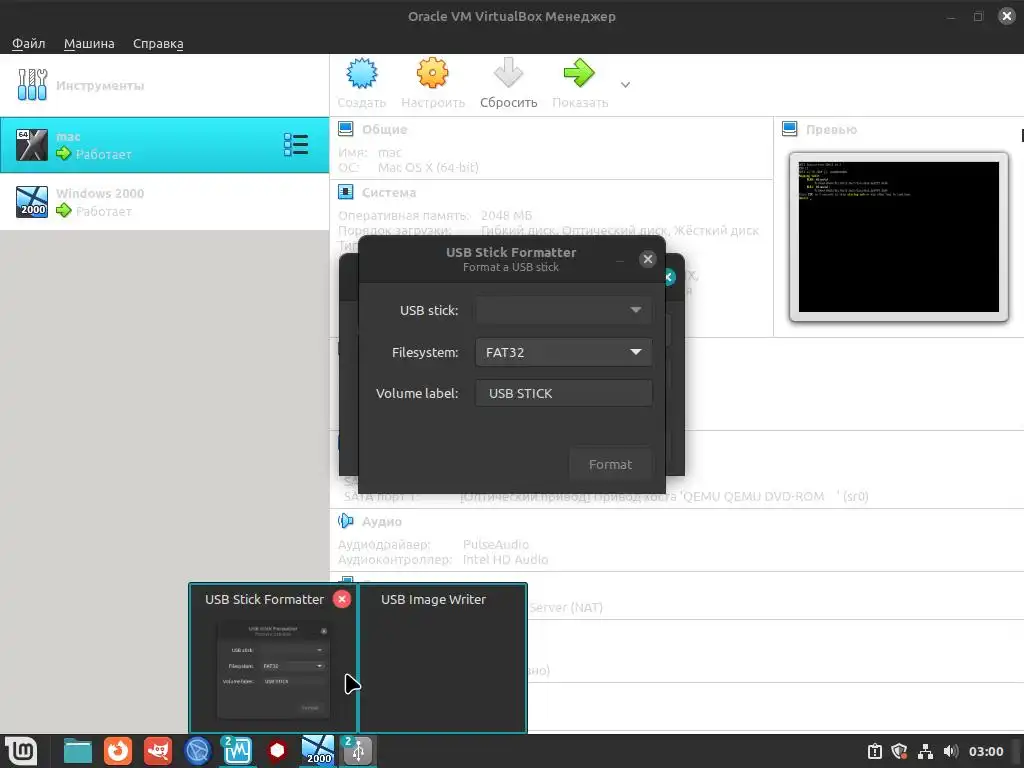Viewport: 1024px width, 768px height.
Task: Open the red hexagon taskbar app
Action: (x=278, y=750)
